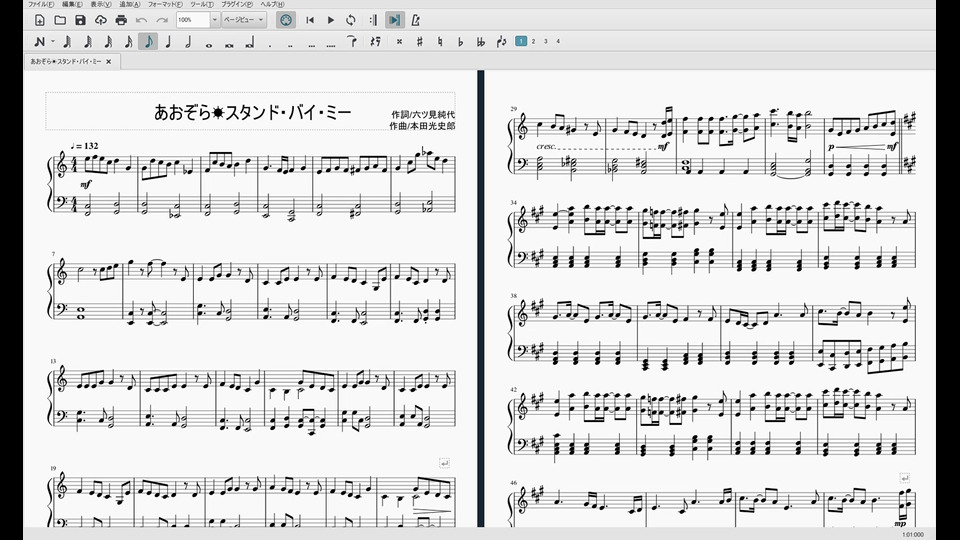Open the ファイル menu
Viewport: 960px width, 540px height.
tap(41, 4)
